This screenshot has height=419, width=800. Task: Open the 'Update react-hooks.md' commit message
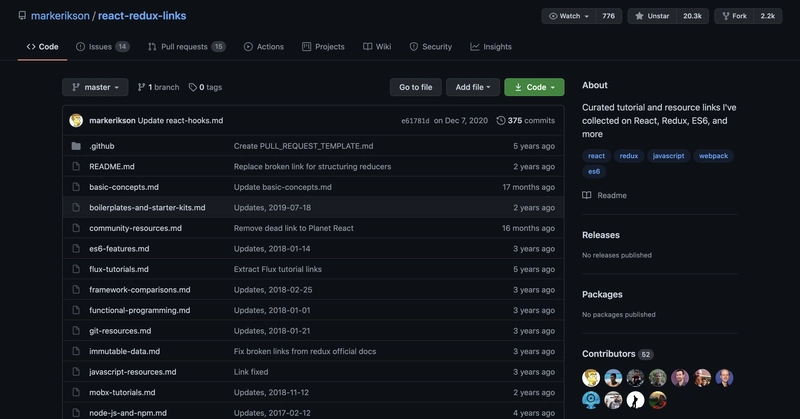click(180, 120)
